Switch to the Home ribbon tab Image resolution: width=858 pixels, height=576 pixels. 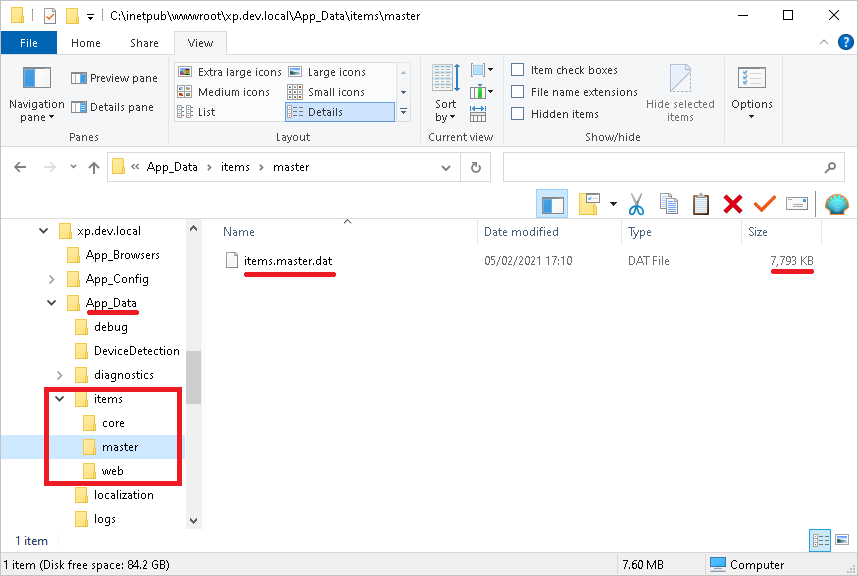pyautogui.click(x=86, y=43)
